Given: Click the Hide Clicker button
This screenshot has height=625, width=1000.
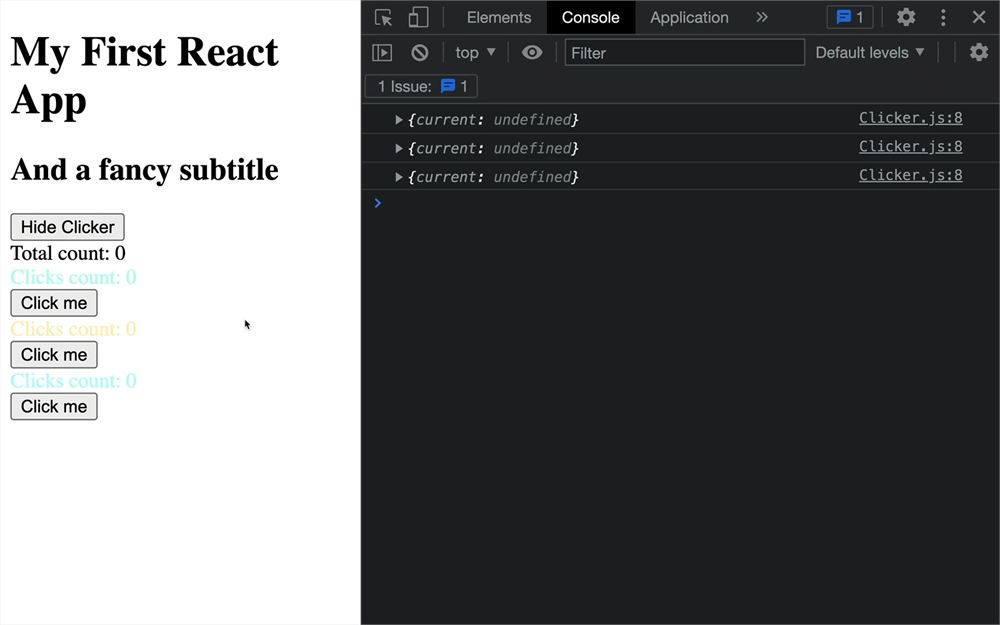Looking at the screenshot, I should tap(68, 227).
